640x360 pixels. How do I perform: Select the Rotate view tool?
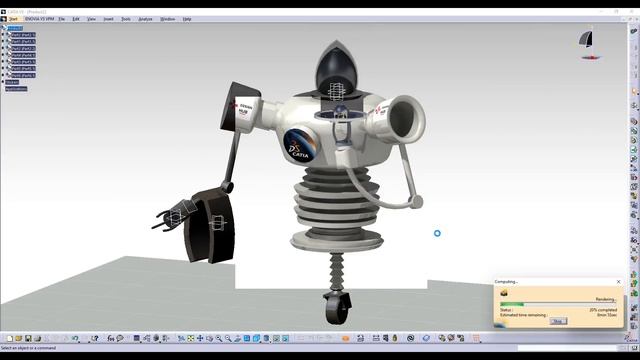(x=209, y=338)
